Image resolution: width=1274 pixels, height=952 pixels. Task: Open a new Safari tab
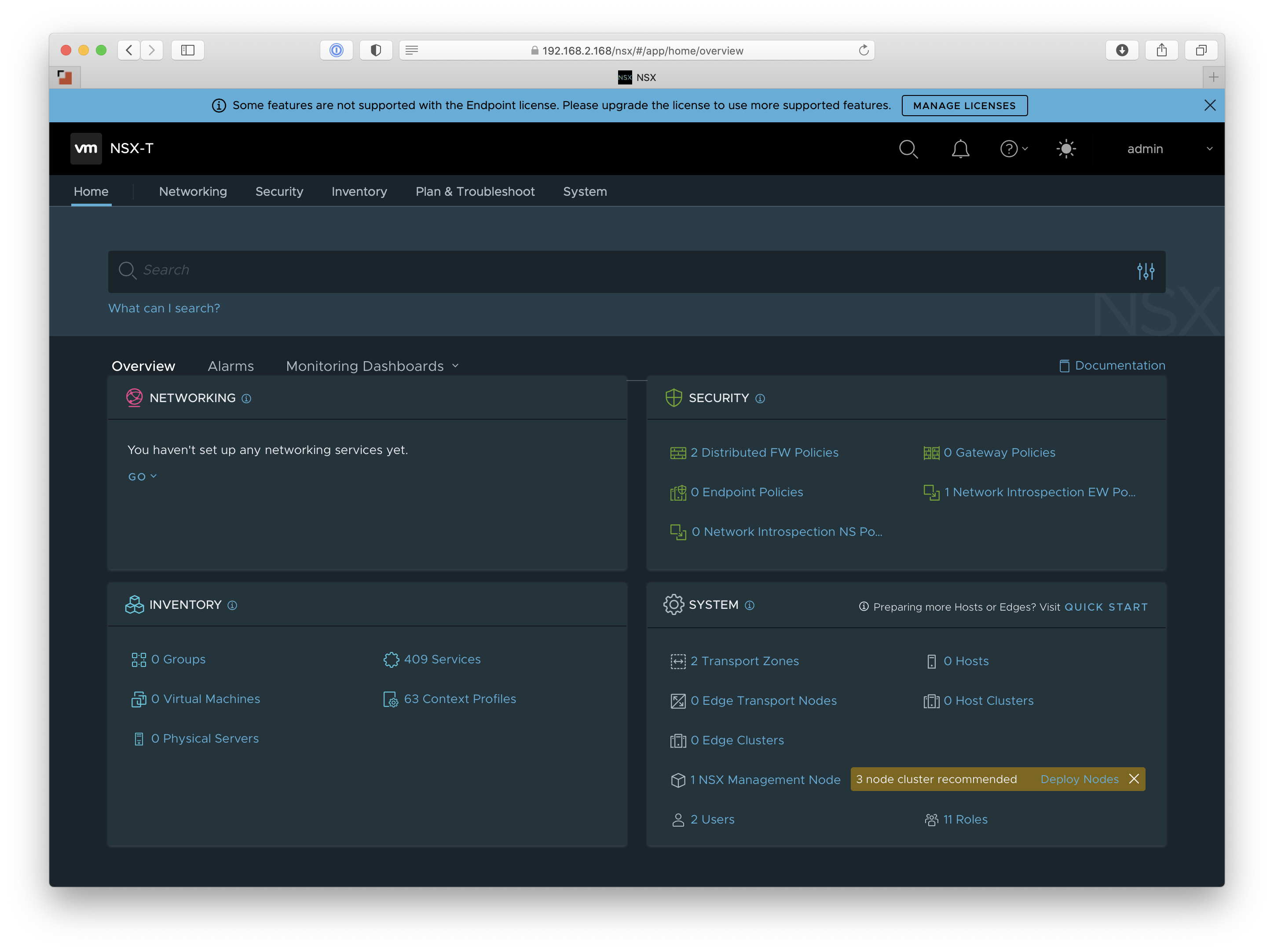(x=1214, y=77)
